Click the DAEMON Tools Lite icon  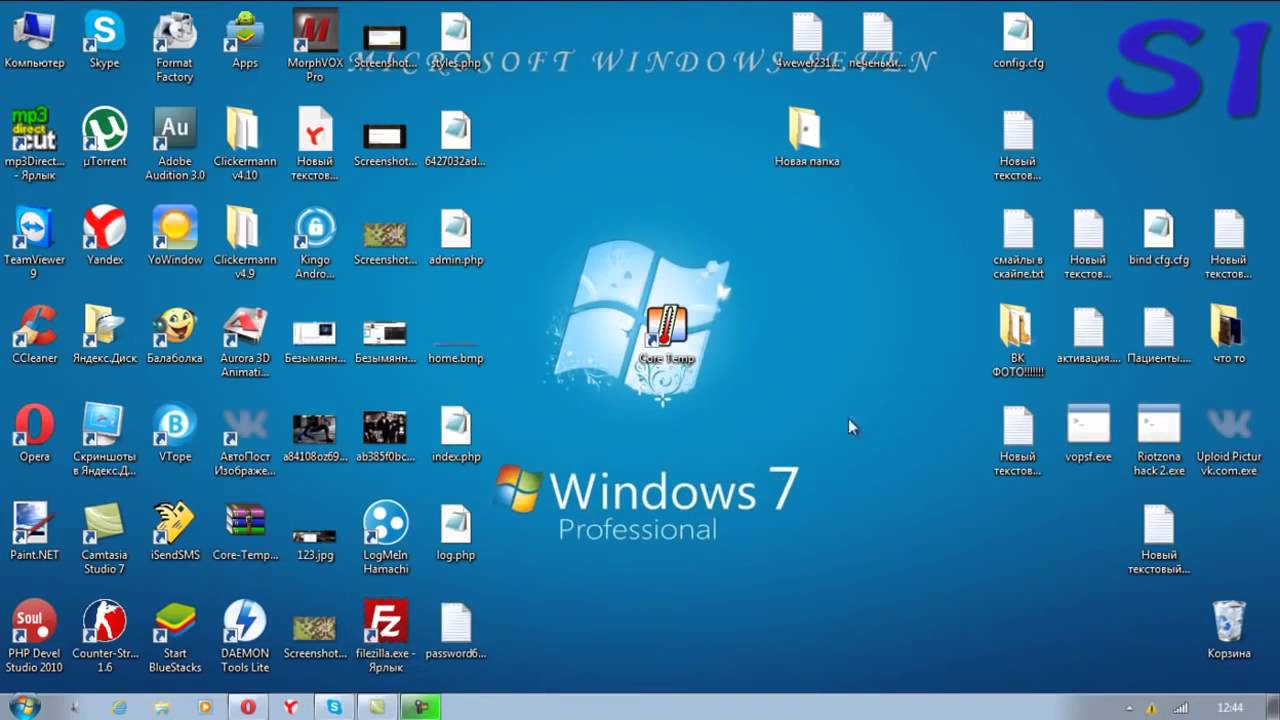coord(245,635)
